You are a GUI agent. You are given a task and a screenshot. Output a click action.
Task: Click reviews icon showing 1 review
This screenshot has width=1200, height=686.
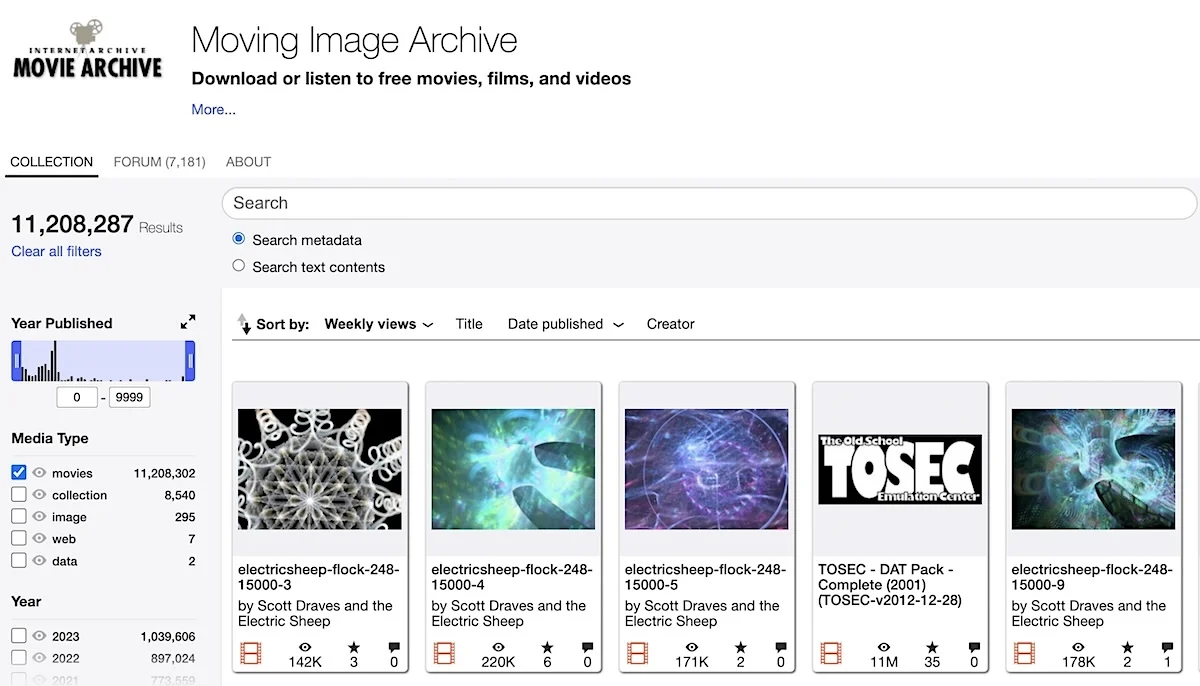1167,648
